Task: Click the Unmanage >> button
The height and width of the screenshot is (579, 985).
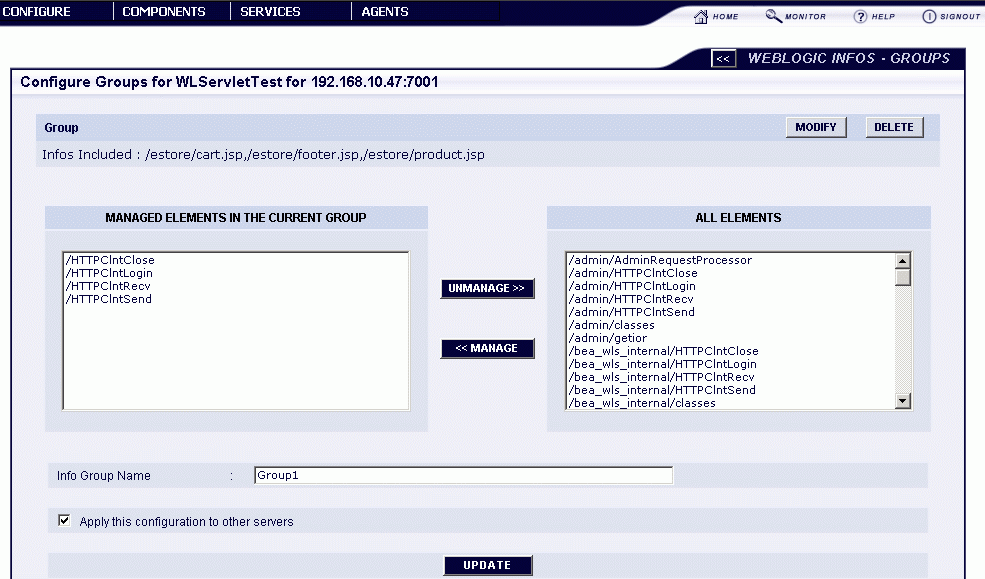Action: coord(487,288)
